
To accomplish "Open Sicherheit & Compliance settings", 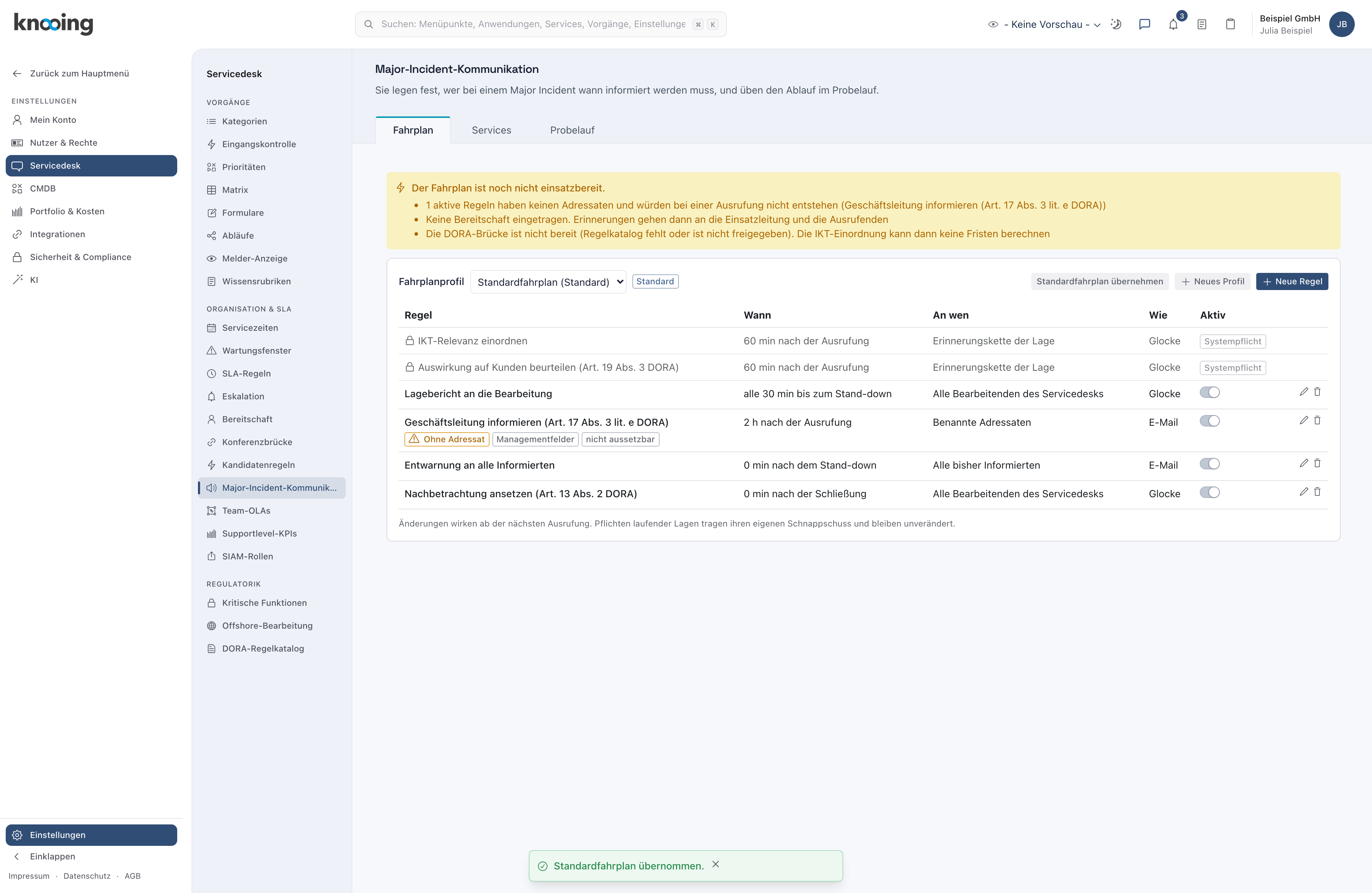I will point(91,257).
